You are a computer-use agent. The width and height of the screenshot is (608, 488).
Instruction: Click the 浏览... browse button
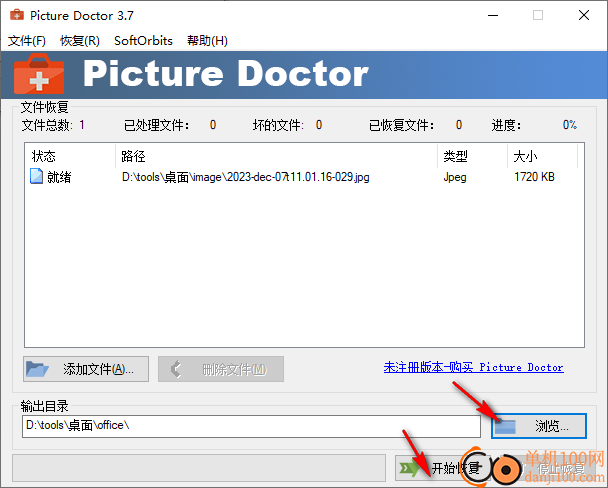pos(539,426)
